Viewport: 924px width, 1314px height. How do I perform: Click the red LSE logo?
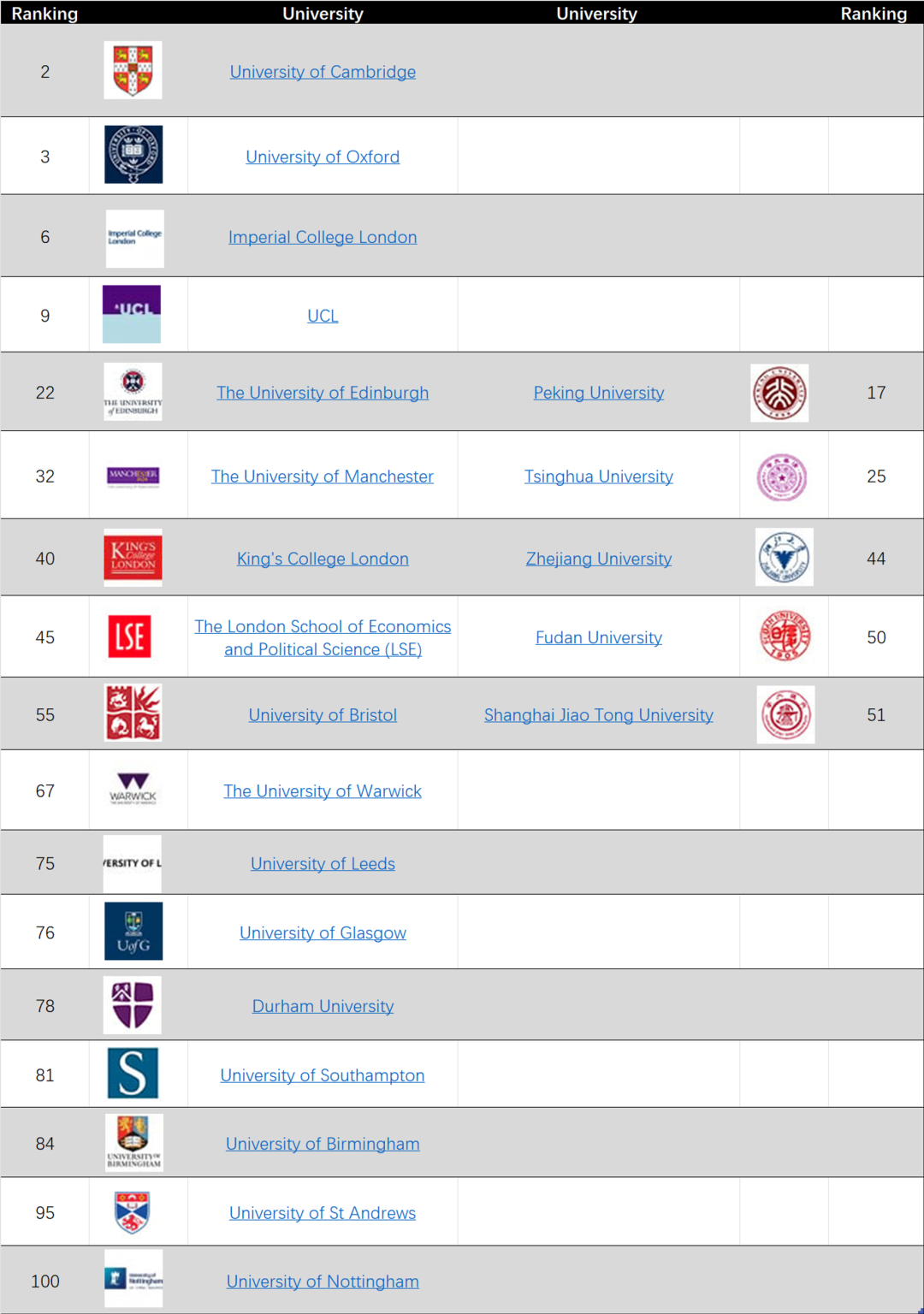click(x=130, y=636)
